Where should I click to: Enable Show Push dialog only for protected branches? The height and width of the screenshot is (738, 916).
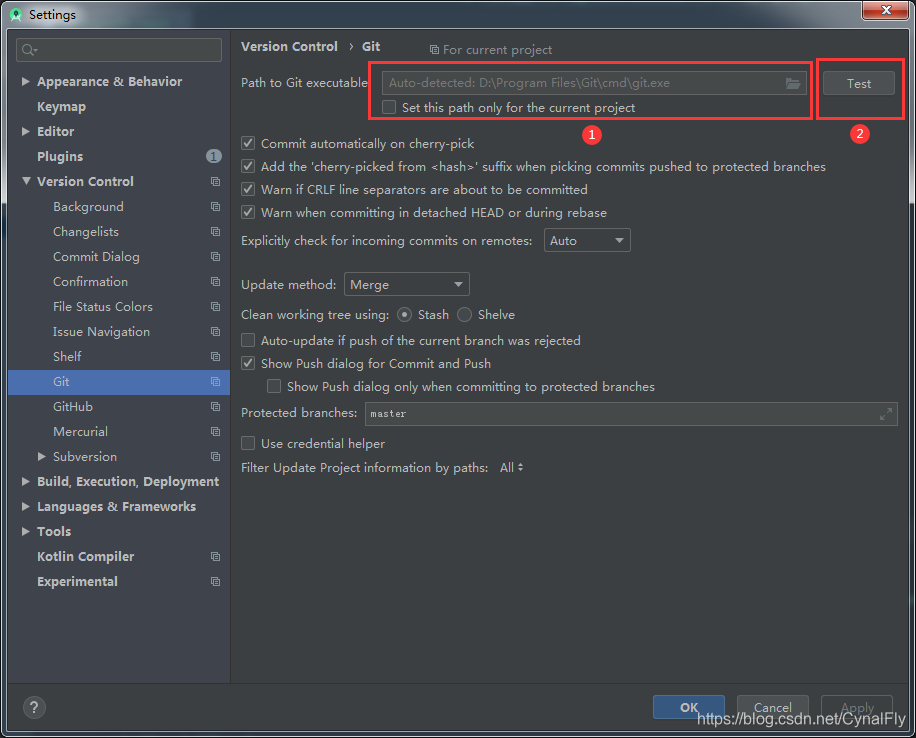click(274, 387)
